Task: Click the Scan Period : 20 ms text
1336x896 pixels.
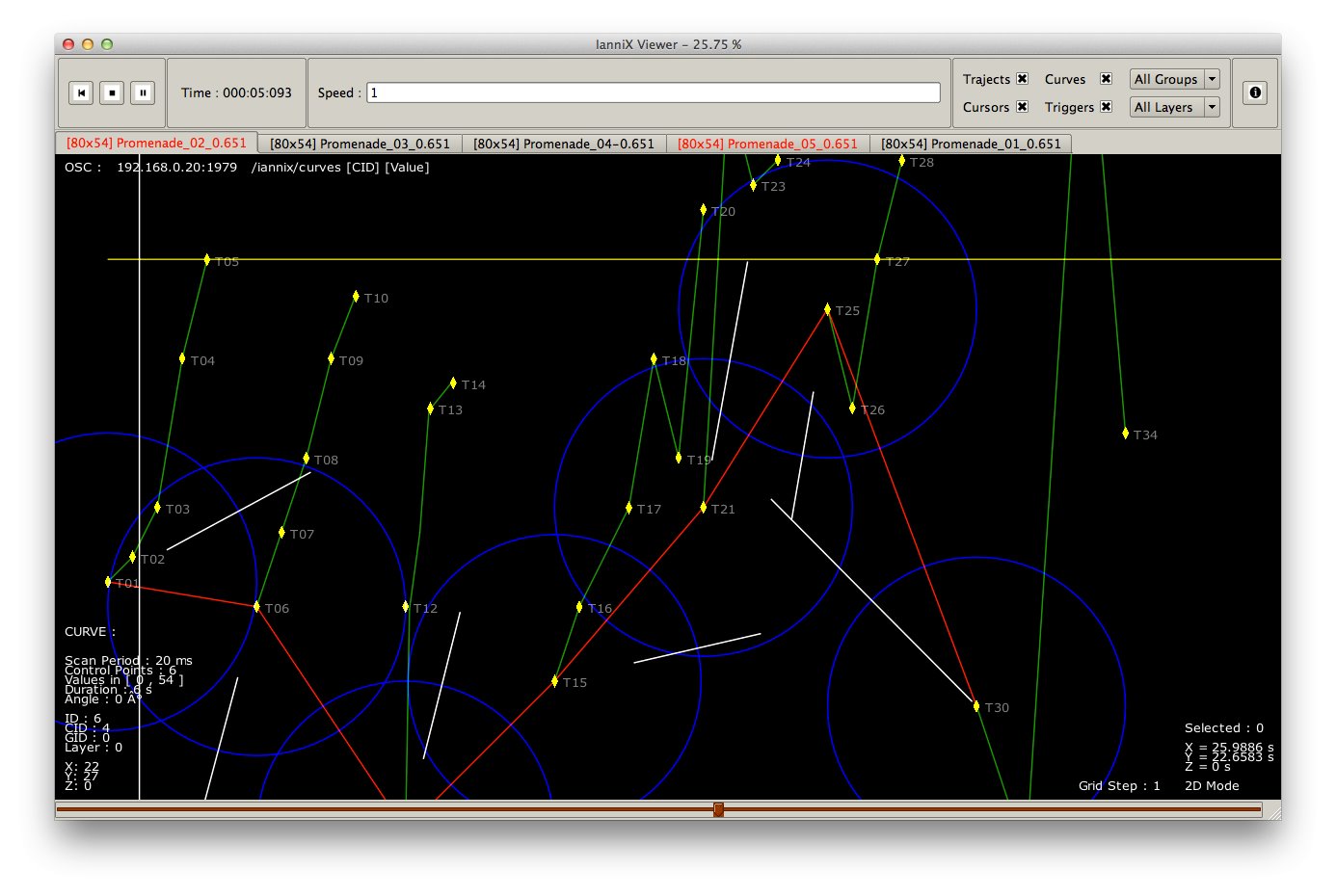Action: [x=128, y=660]
